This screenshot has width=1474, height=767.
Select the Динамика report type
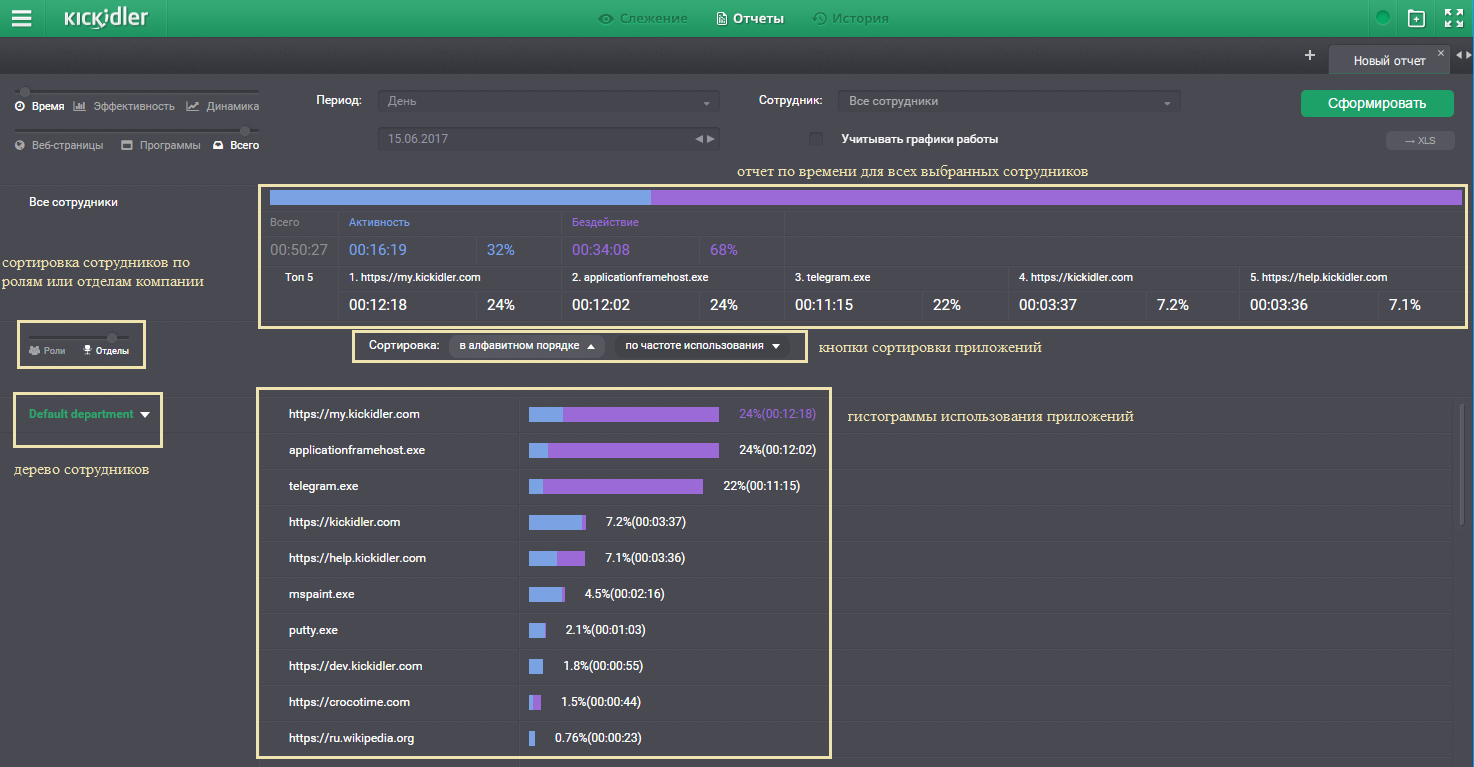(x=223, y=106)
